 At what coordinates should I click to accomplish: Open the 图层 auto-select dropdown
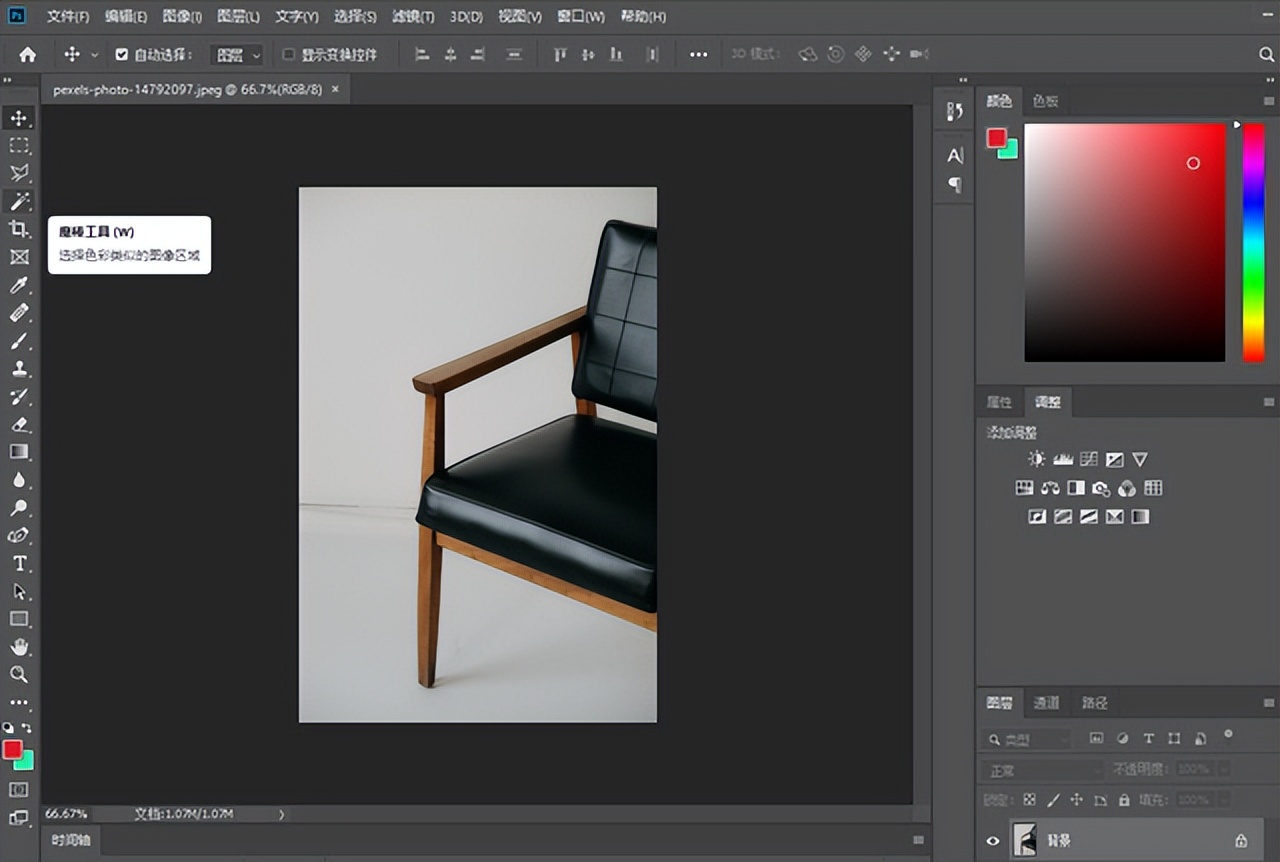(238, 55)
